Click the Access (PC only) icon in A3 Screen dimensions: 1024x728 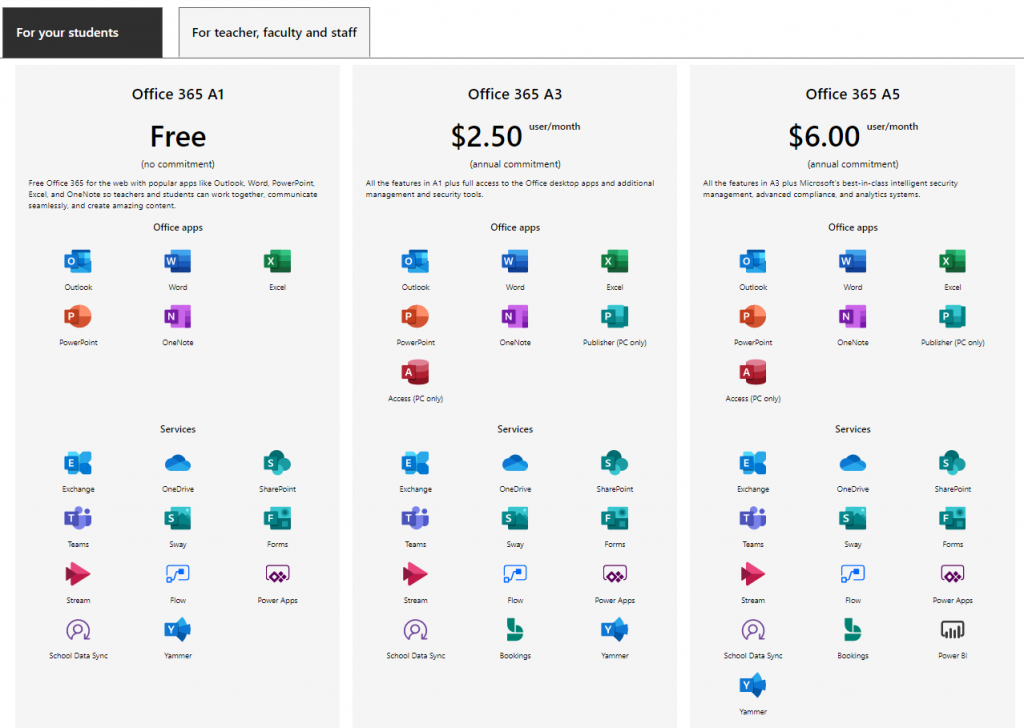415,372
